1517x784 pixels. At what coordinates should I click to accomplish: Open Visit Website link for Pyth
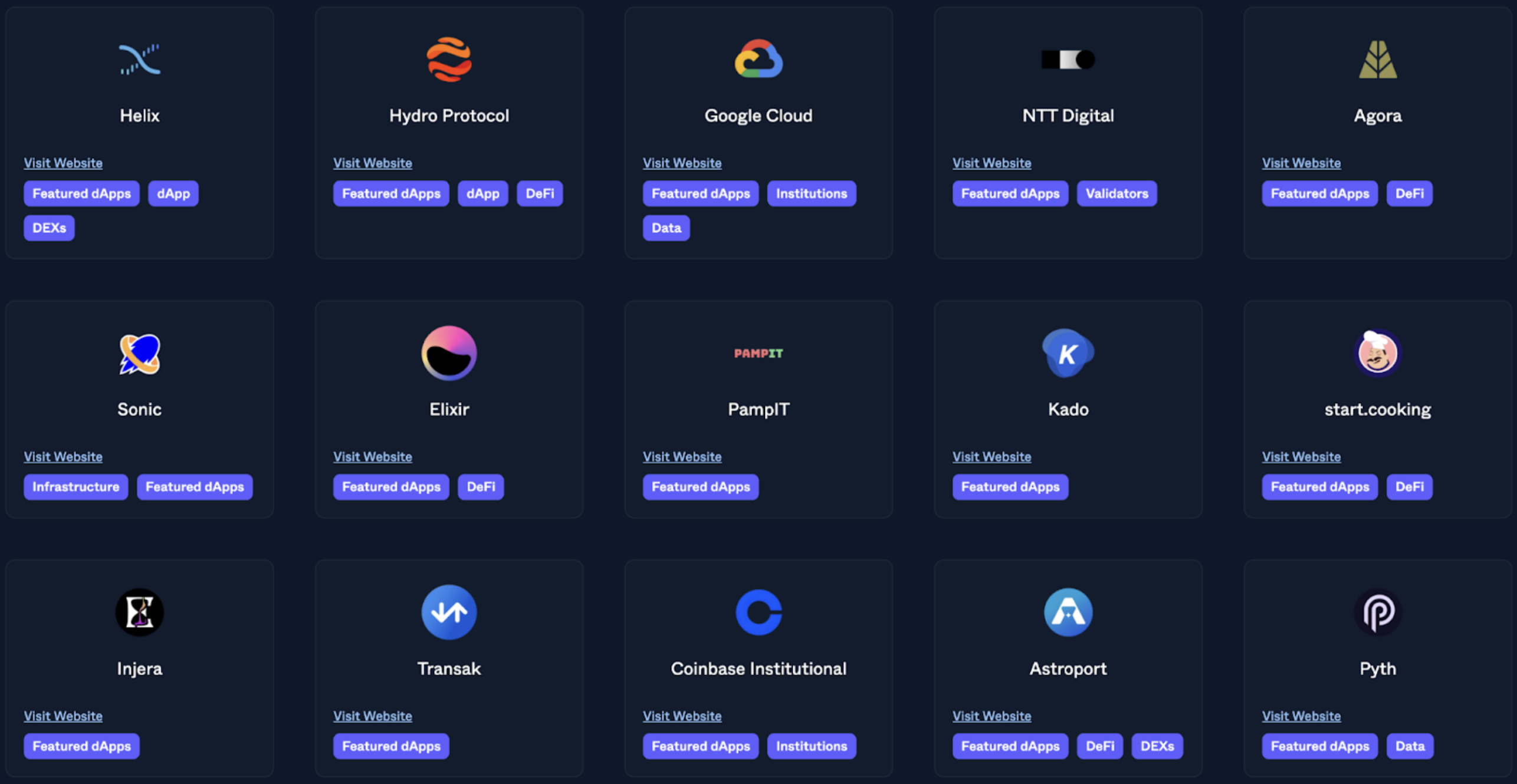pyautogui.click(x=1302, y=716)
